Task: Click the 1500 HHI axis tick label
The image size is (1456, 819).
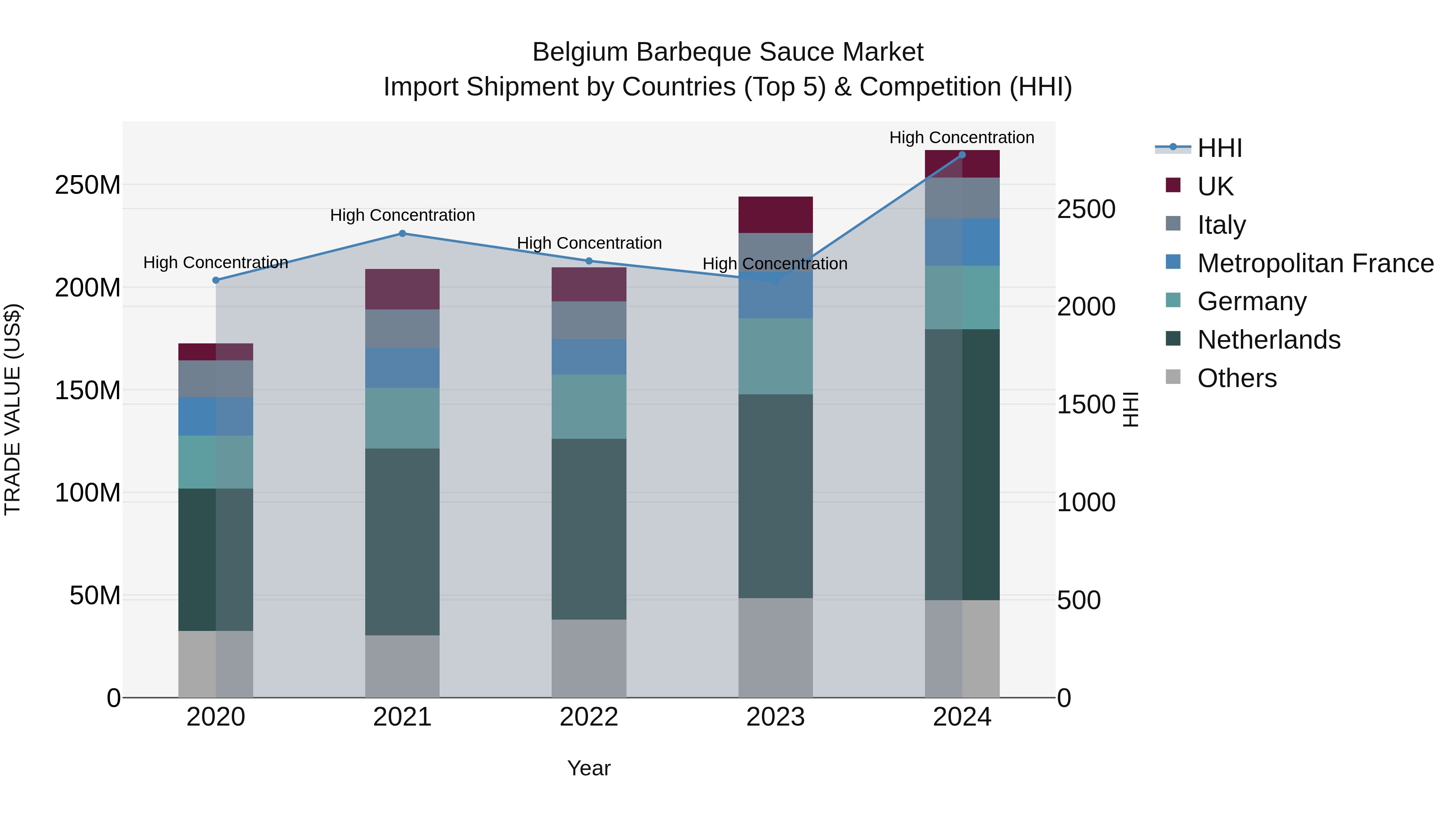Action: [1086, 405]
